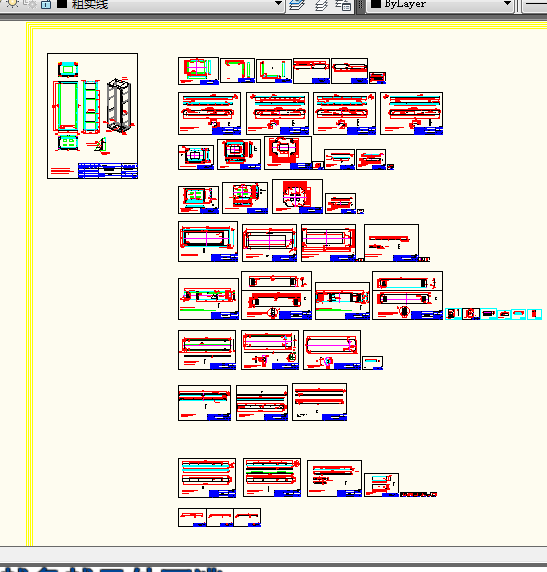The image size is (547, 572).
Task: Open the ByLayer color dropdown
Action: pos(507,4)
